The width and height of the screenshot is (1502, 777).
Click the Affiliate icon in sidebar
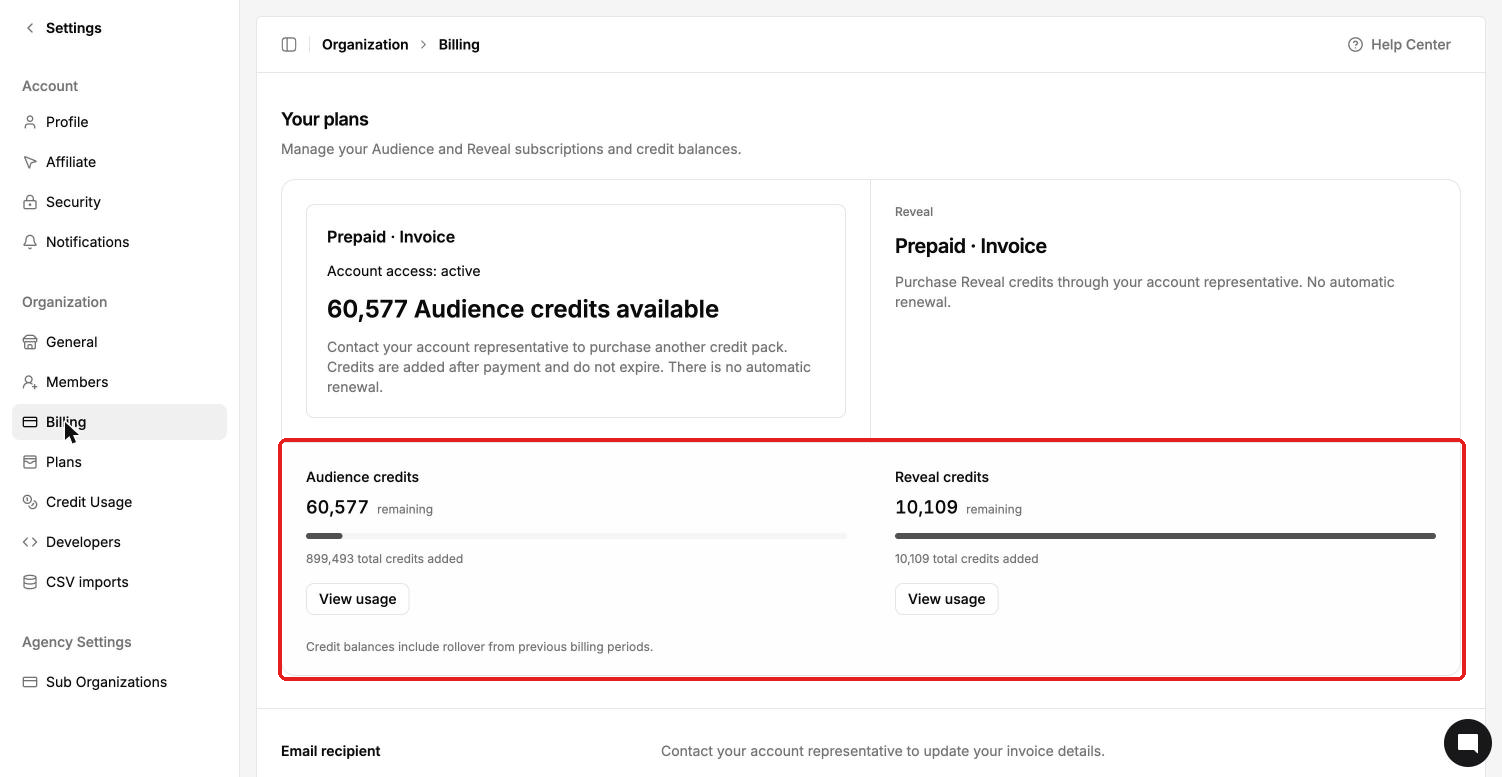click(30, 162)
